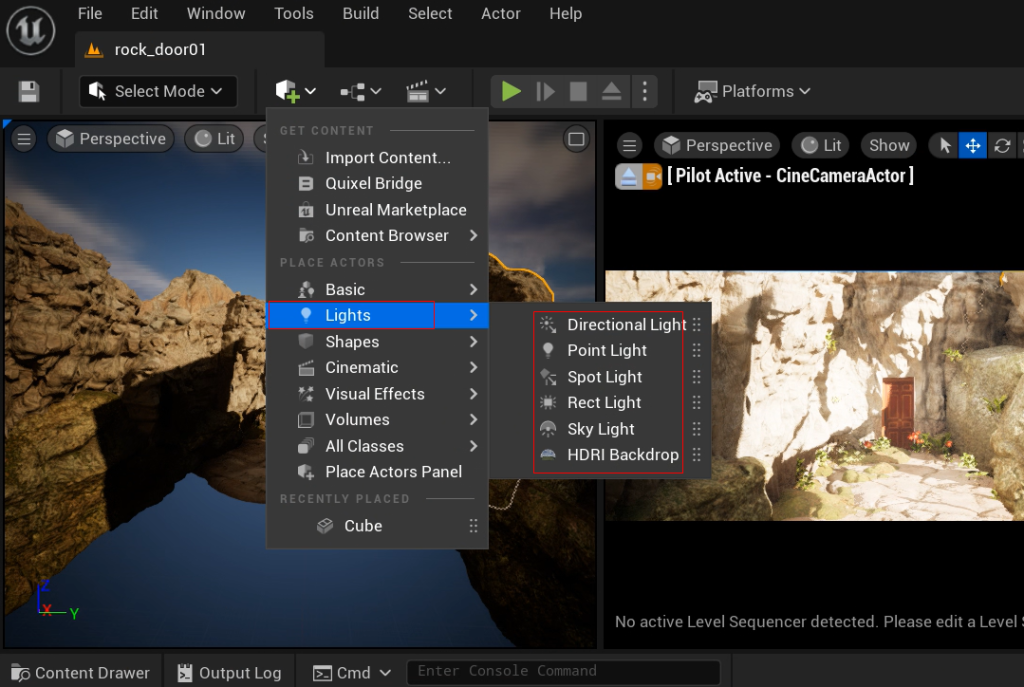Start Play in editor
1024x687 pixels.
(x=511, y=91)
